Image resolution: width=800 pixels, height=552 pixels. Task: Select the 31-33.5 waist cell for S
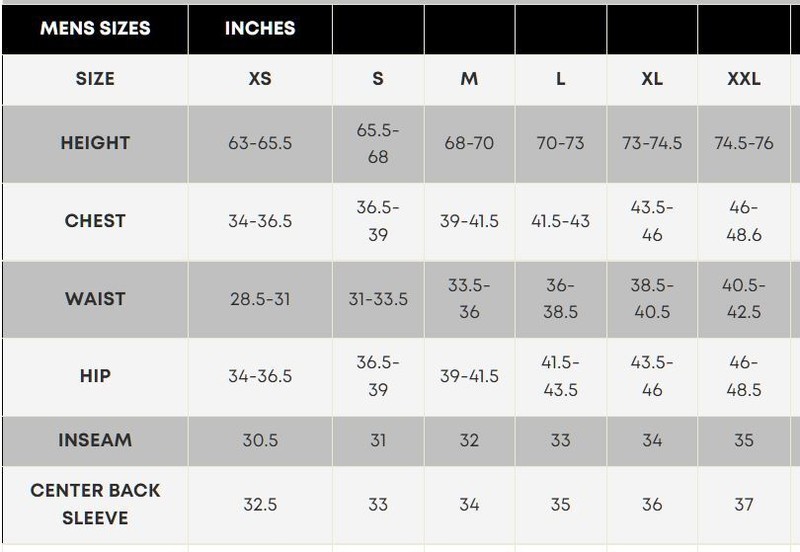click(x=378, y=299)
